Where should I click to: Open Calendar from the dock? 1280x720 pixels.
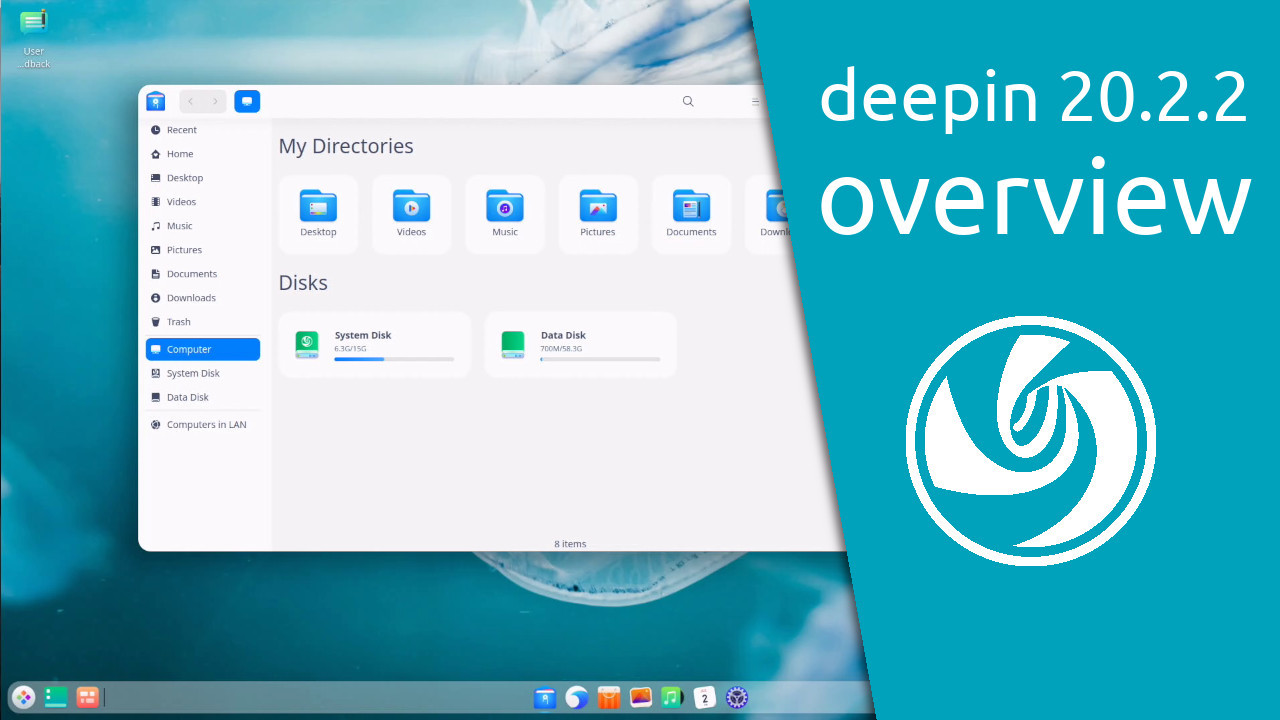click(x=705, y=698)
